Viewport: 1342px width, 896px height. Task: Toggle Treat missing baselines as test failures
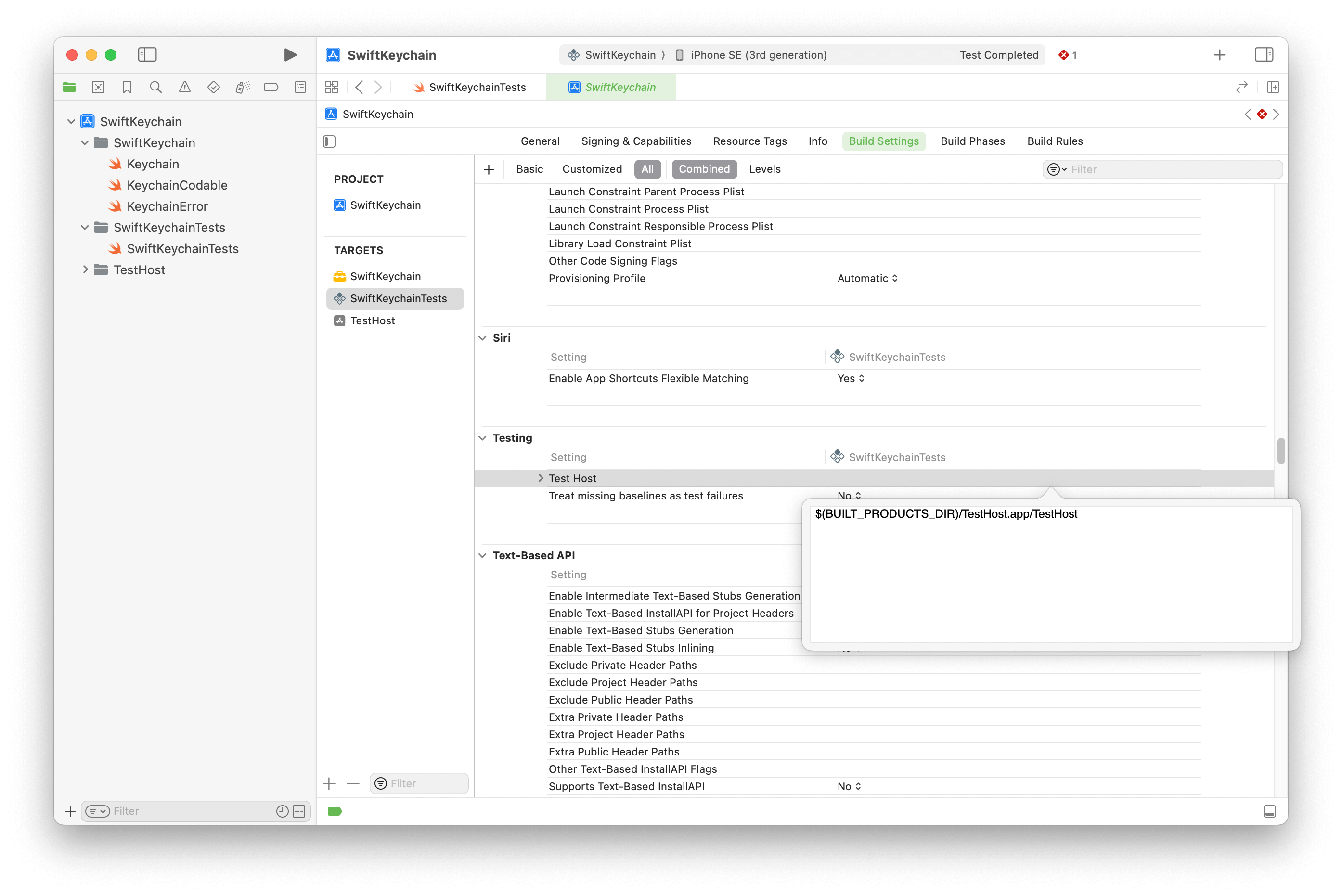848,495
